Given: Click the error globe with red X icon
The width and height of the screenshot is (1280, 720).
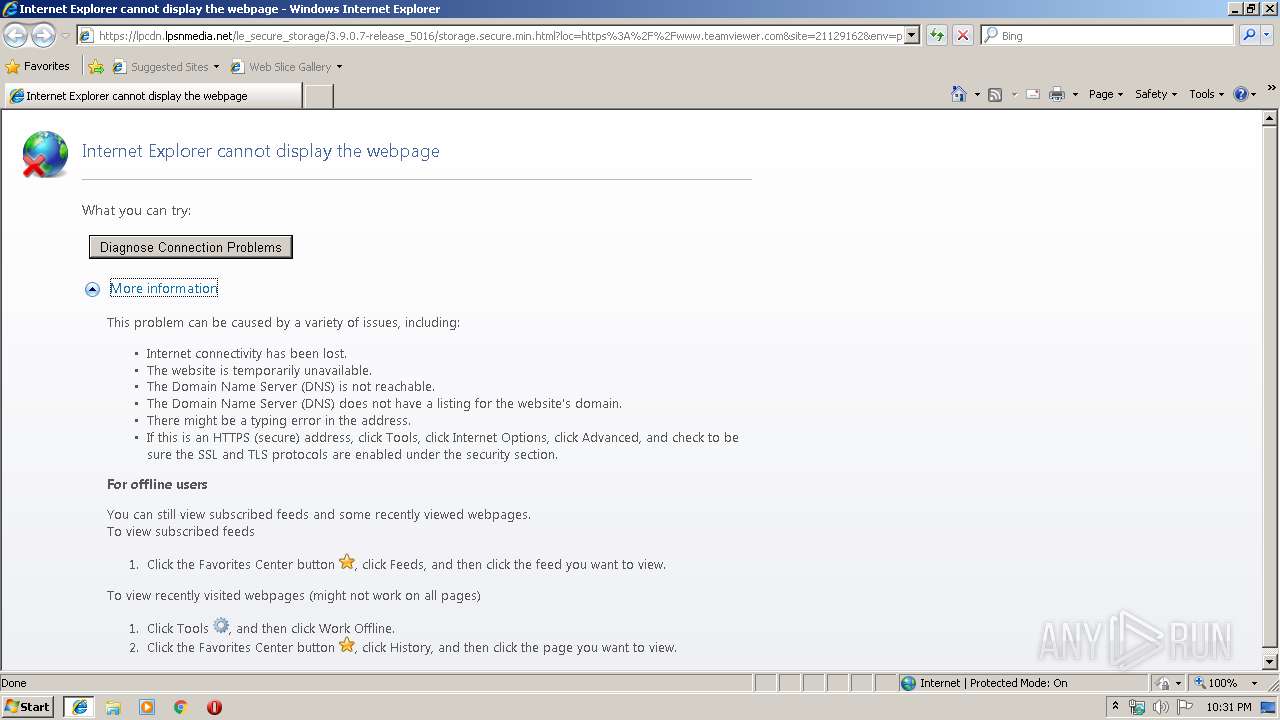Looking at the screenshot, I should [45, 154].
